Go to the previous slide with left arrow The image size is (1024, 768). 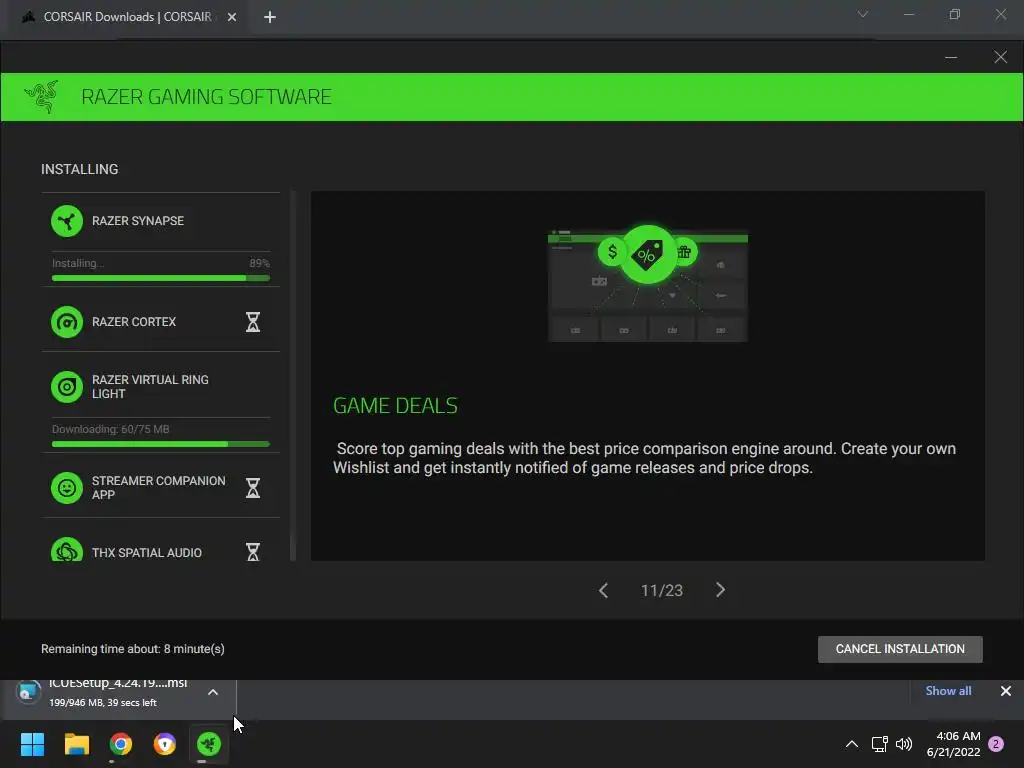pyautogui.click(x=603, y=590)
